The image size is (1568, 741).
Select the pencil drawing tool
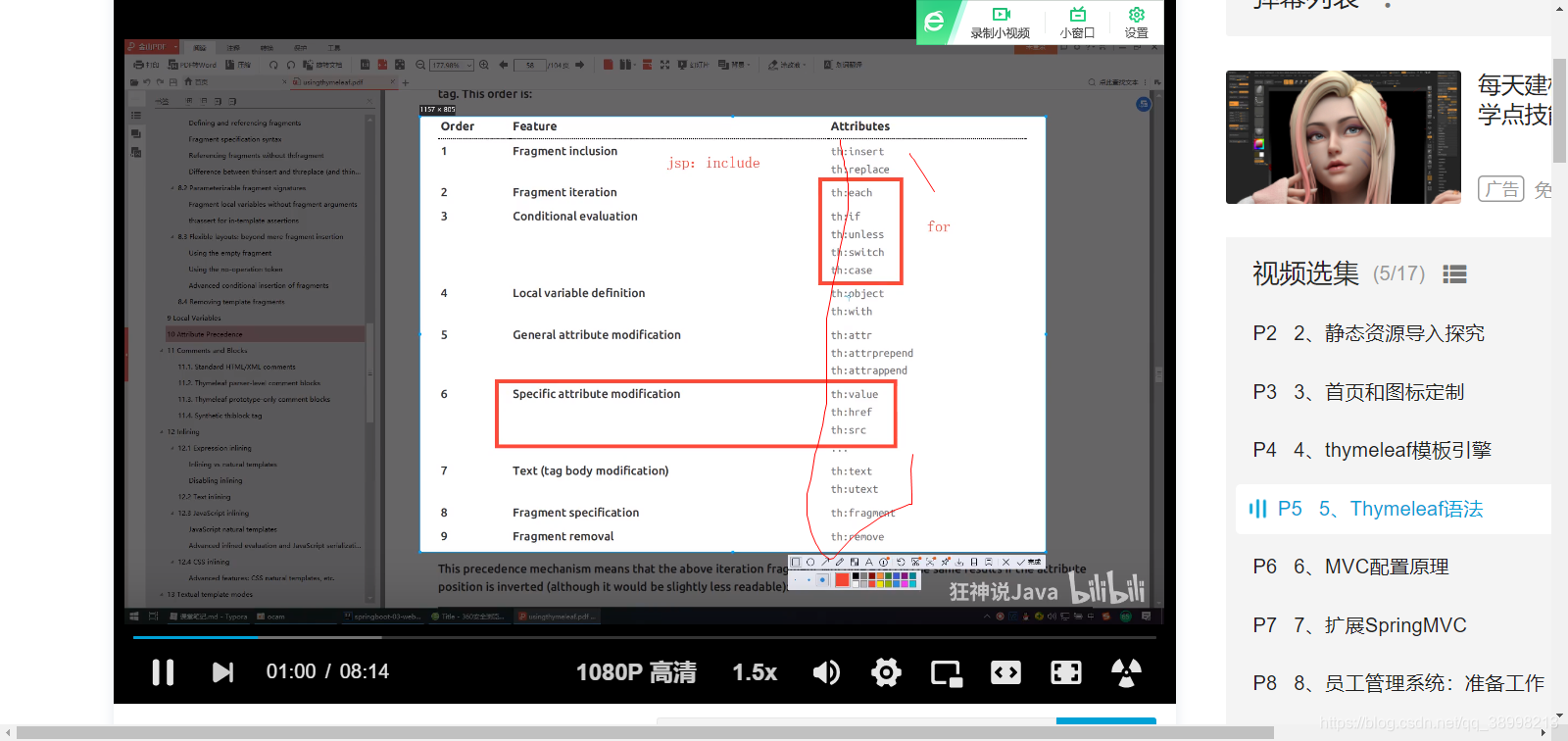[840, 563]
